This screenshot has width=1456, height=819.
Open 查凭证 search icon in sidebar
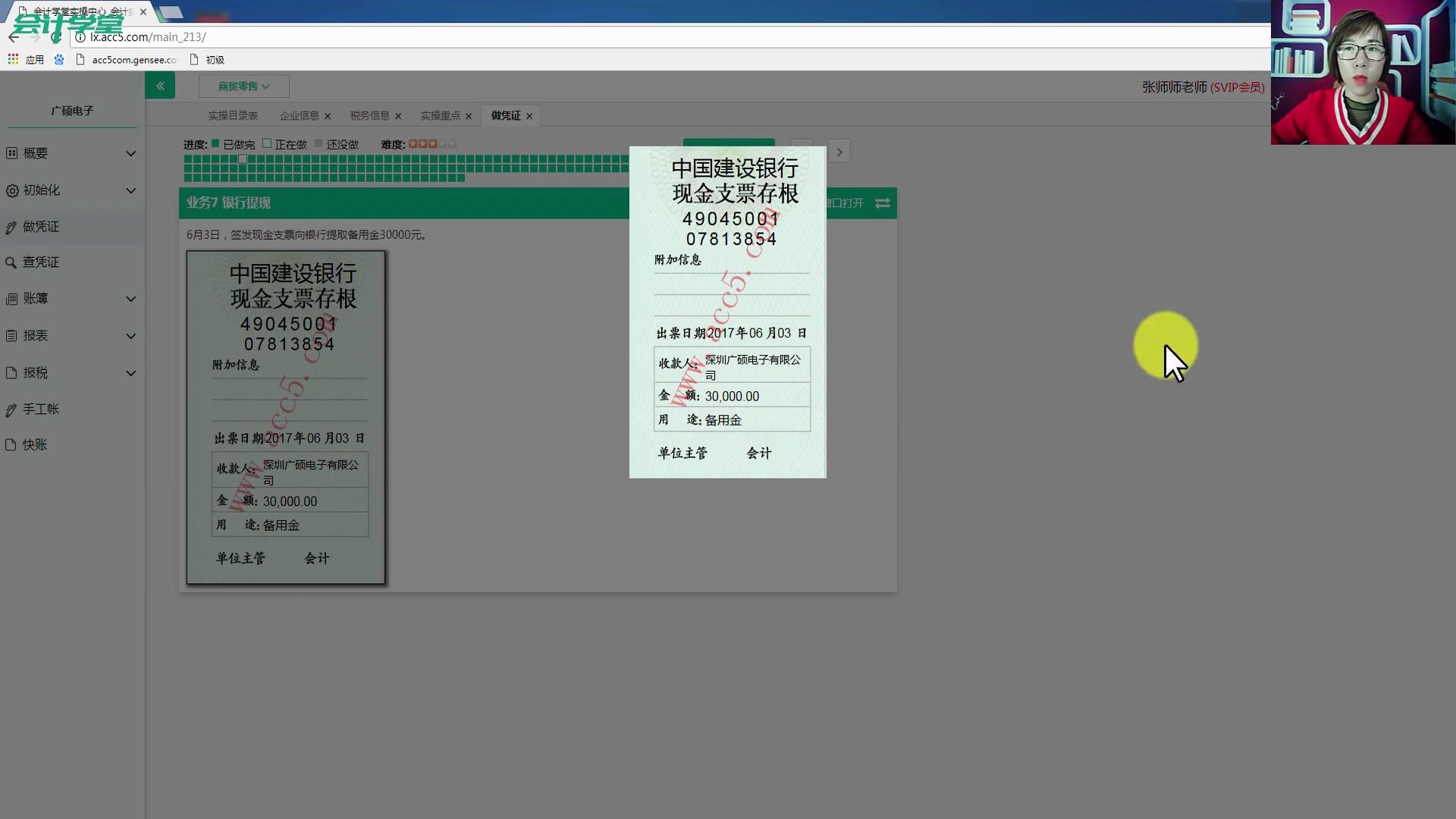[11, 262]
